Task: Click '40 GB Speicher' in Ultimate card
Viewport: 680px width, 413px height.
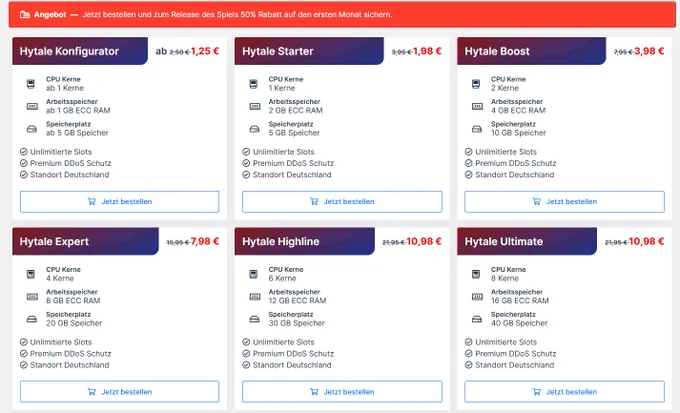Action: pos(519,323)
